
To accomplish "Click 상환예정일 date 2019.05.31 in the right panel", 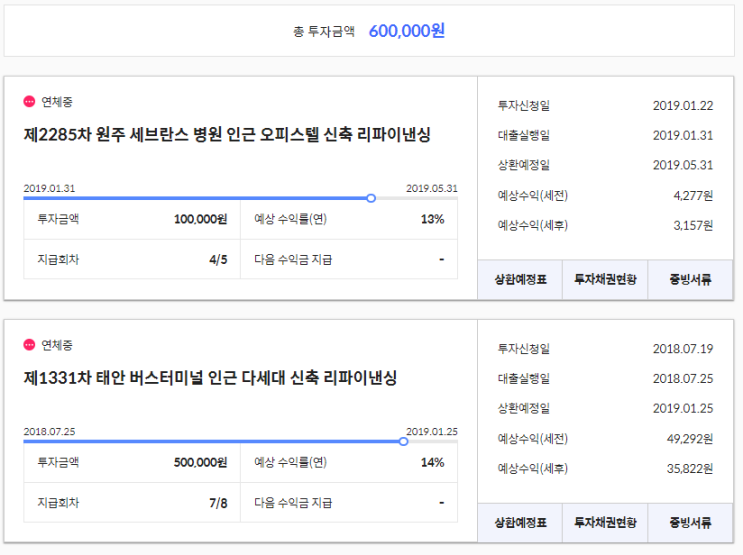I will [683, 165].
